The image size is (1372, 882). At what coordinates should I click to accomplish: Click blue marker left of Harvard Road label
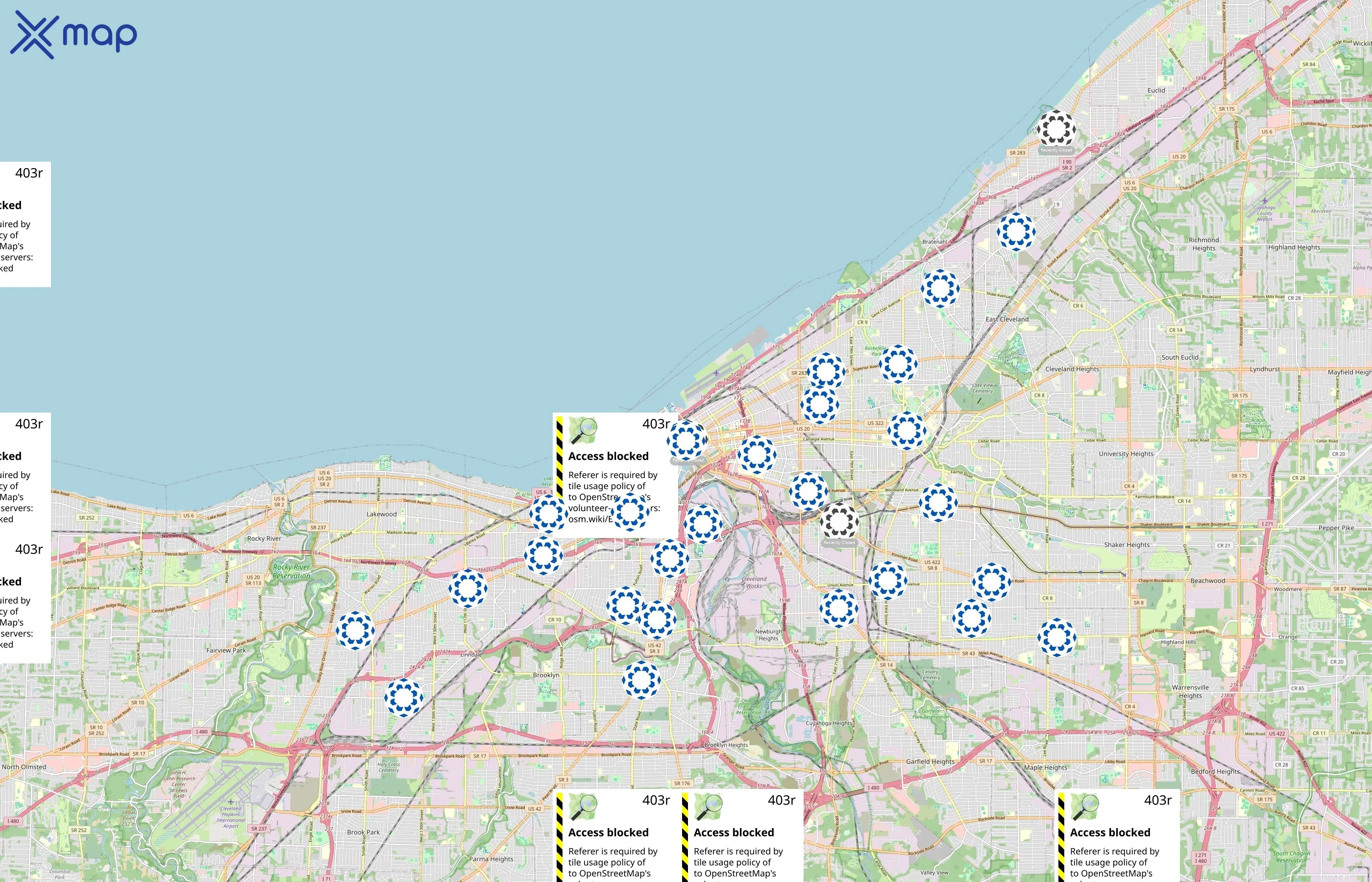[1056, 637]
